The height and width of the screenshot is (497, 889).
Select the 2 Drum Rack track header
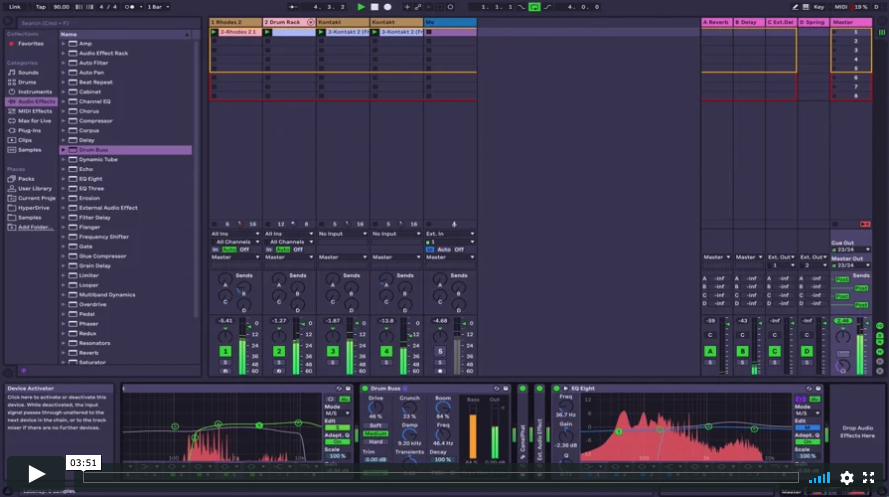289,22
